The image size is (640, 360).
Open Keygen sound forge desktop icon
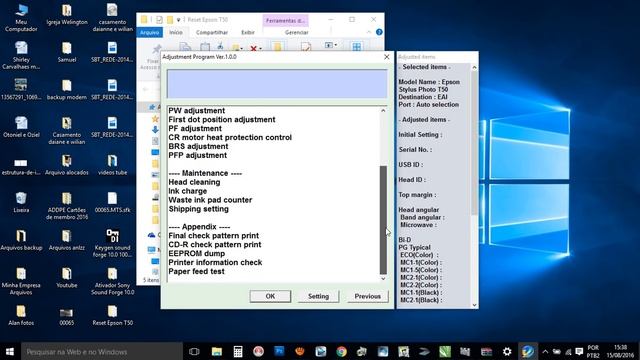coord(112,243)
